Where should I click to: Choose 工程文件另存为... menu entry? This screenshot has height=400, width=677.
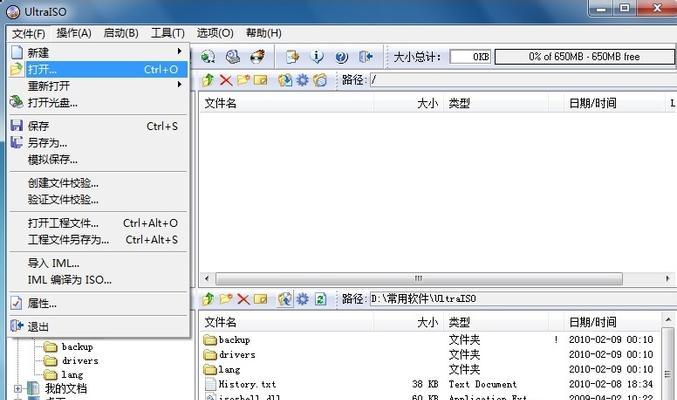click(98, 240)
